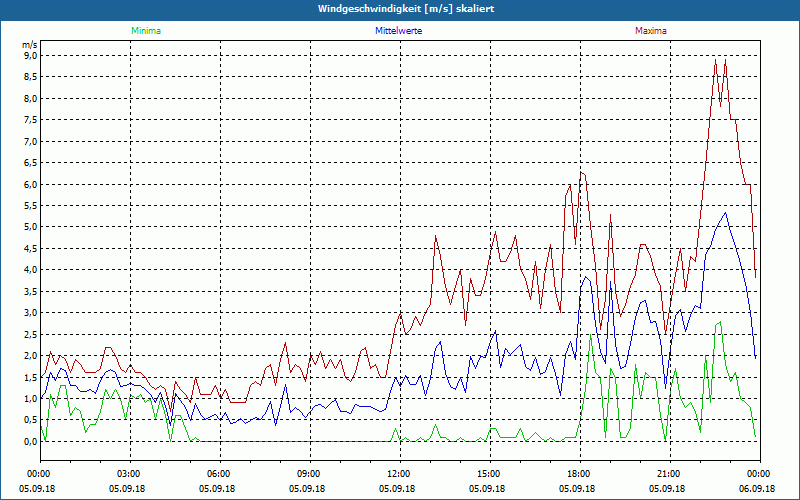The height and width of the screenshot is (500, 800).
Task: Click the 09:00 time axis label
Action: (x=310, y=474)
